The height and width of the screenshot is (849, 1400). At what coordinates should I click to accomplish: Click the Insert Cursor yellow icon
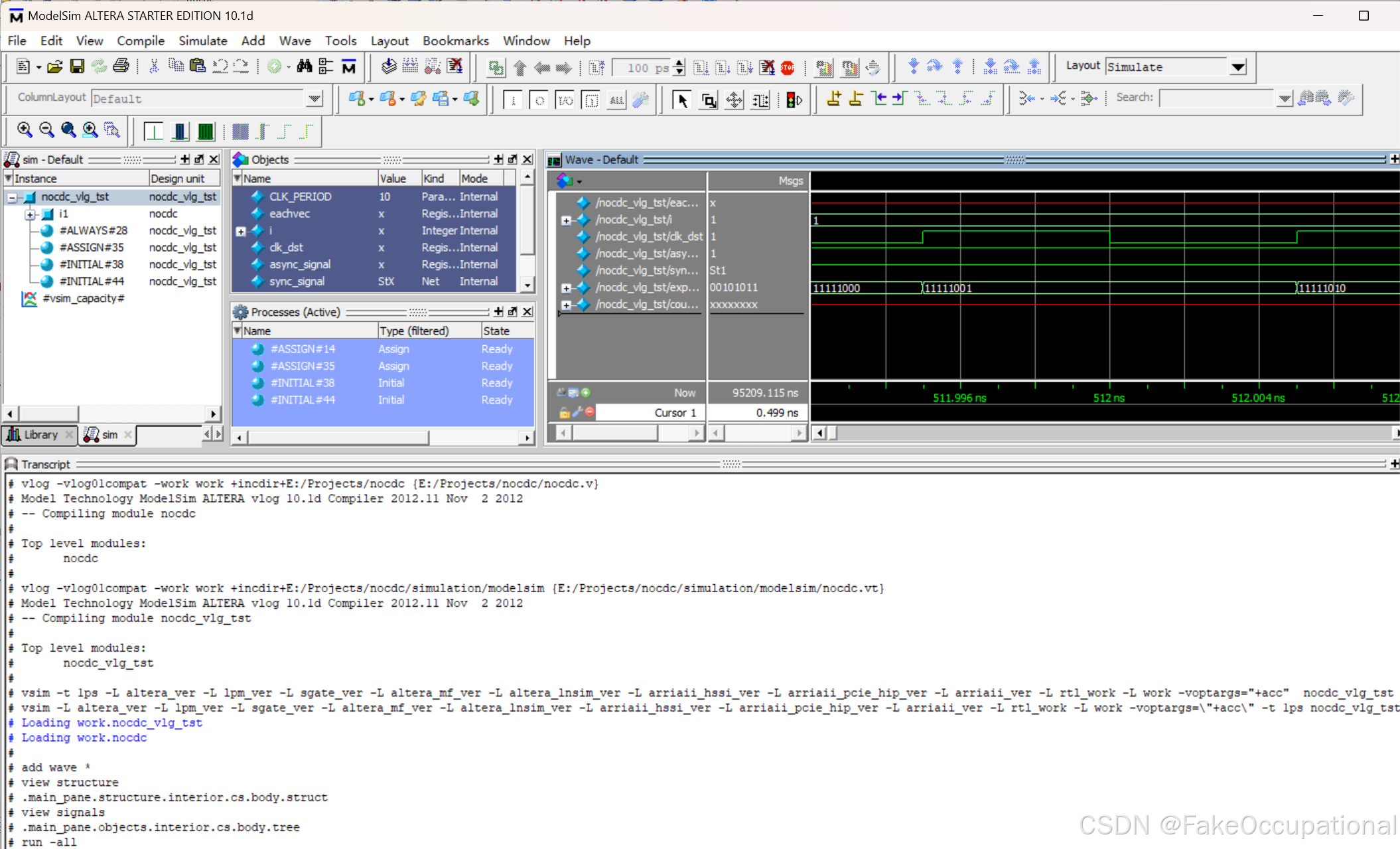[x=834, y=100]
